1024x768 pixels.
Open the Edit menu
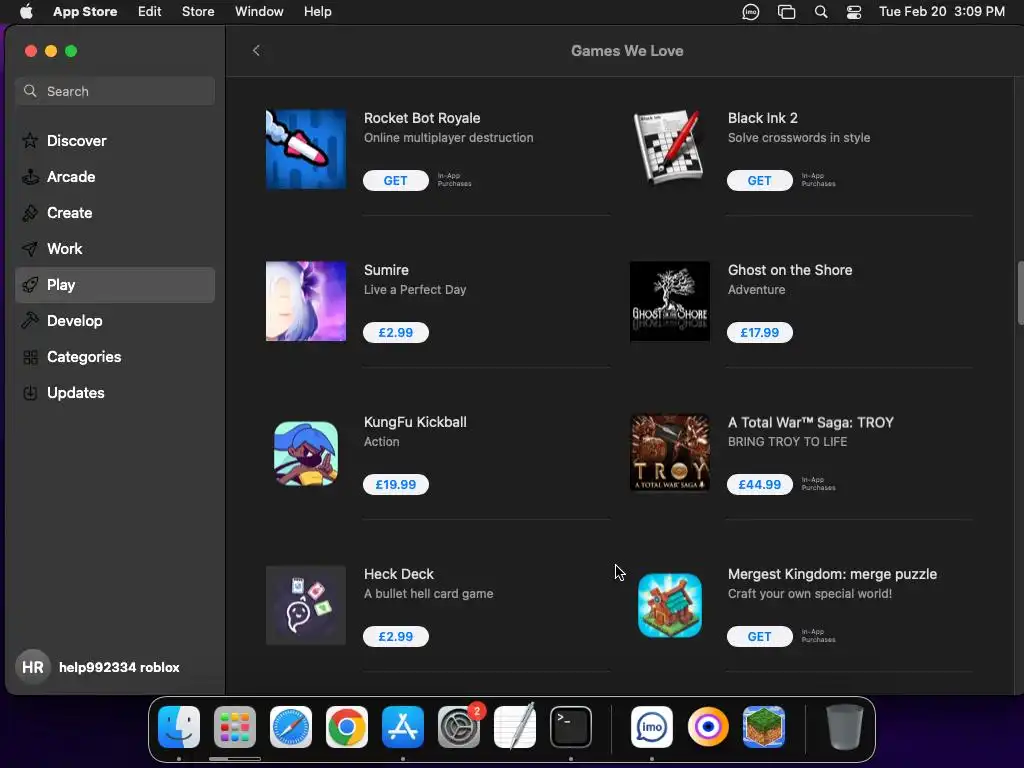[150, 12]
